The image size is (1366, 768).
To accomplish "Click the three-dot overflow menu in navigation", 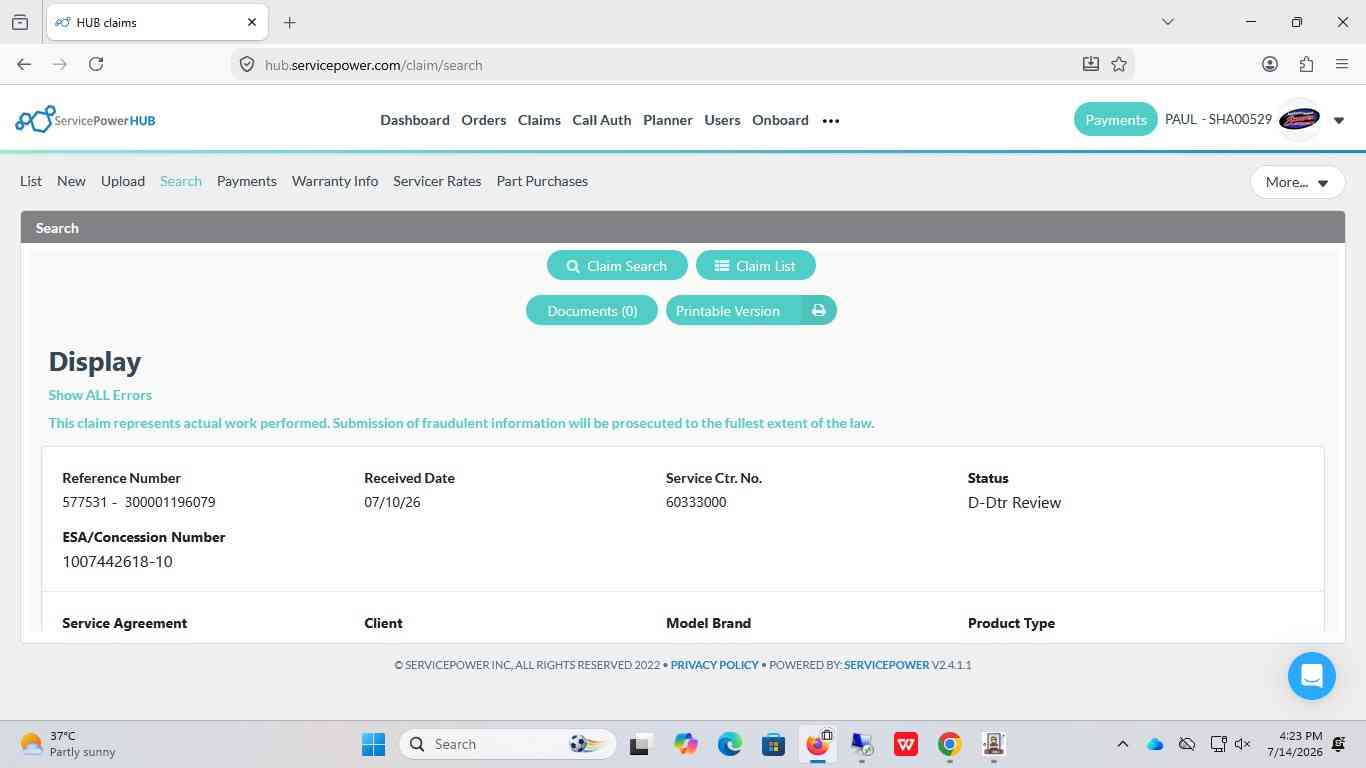I will click(831, 121).
